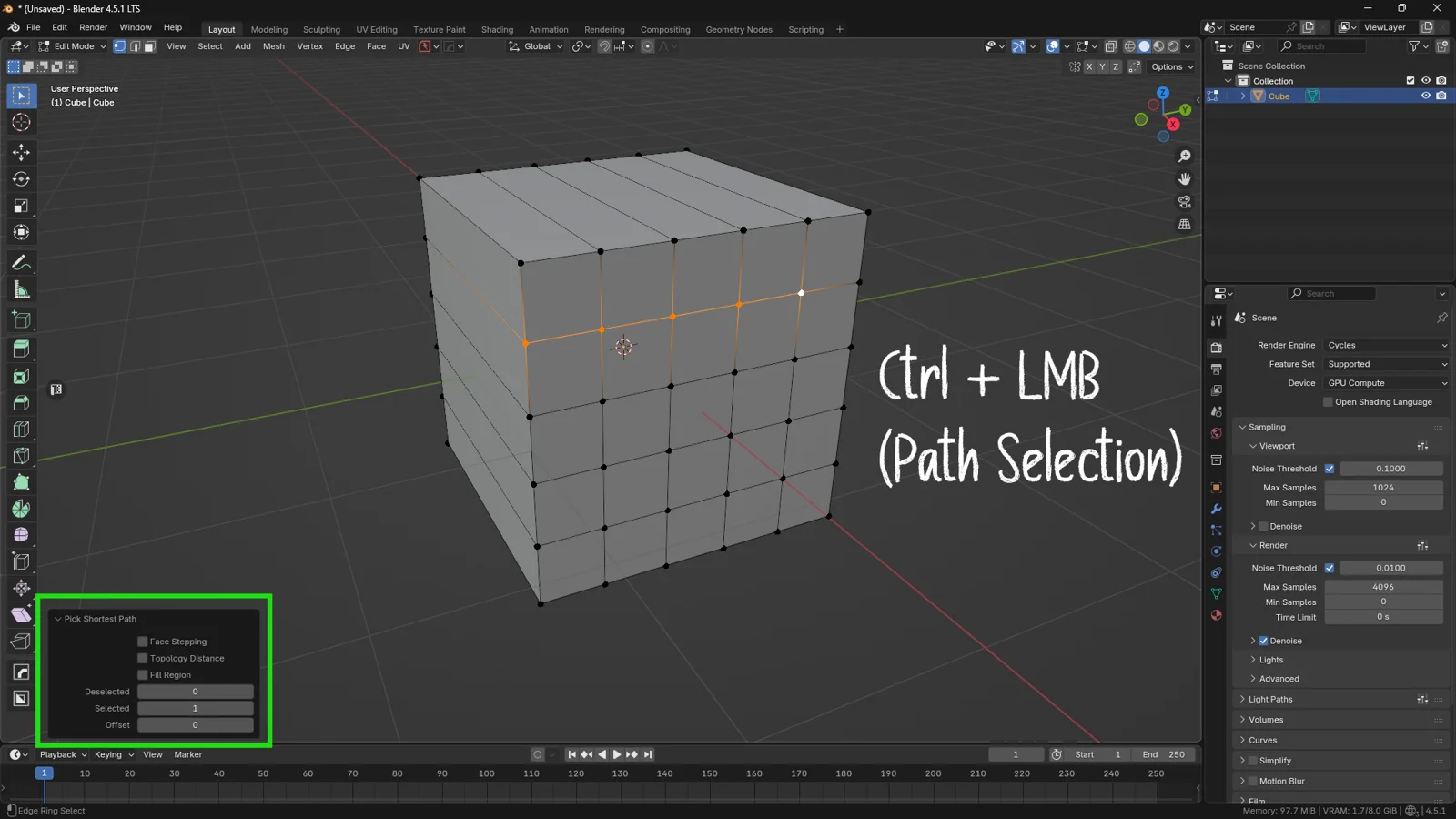Select the Annotate pencil tool
Image resolution: width=1456 pixels, height=819 pixels.
coord(21,263)
